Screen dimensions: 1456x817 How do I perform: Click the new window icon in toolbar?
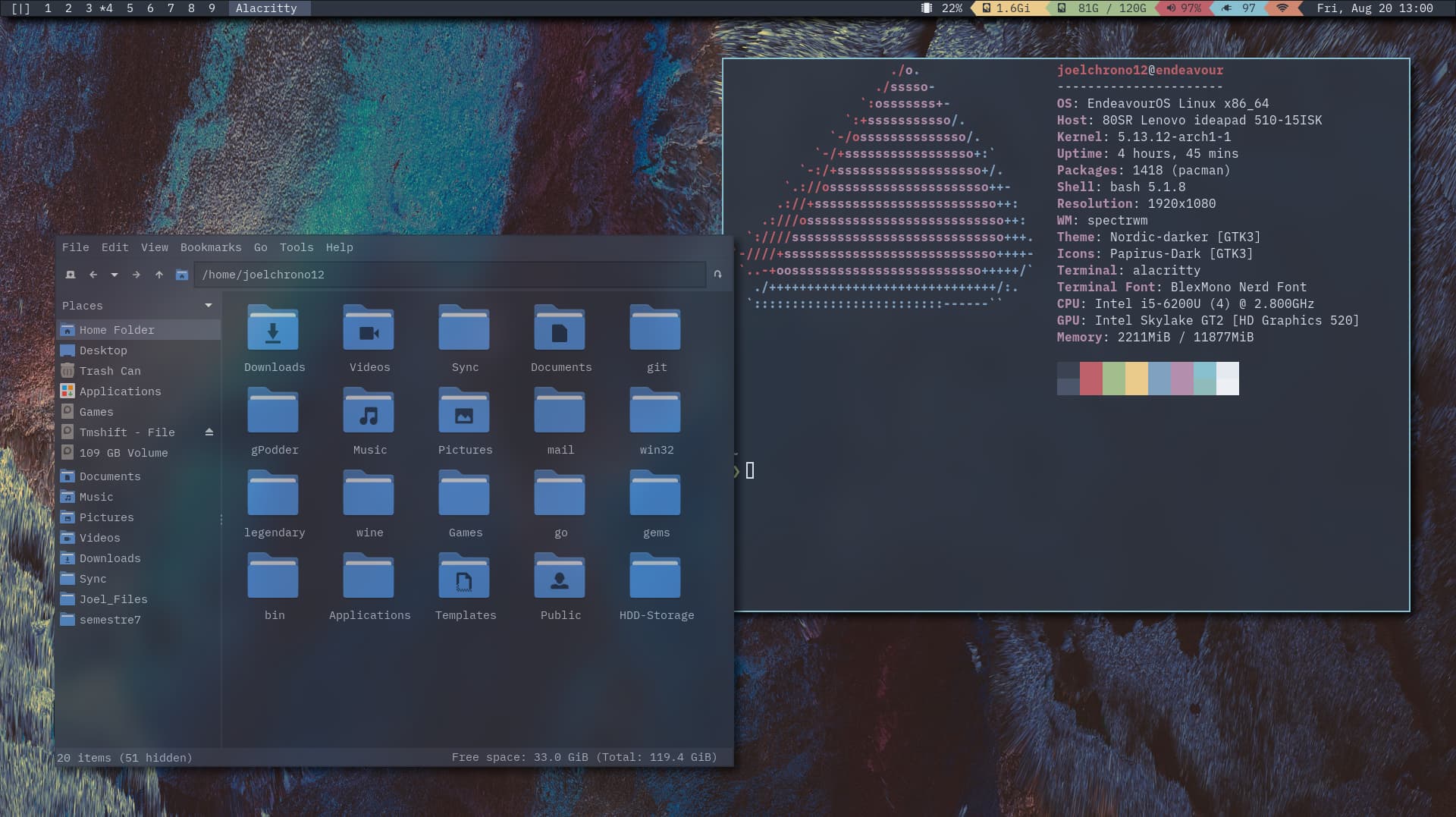pyautogui.click(x=71, y=275)
